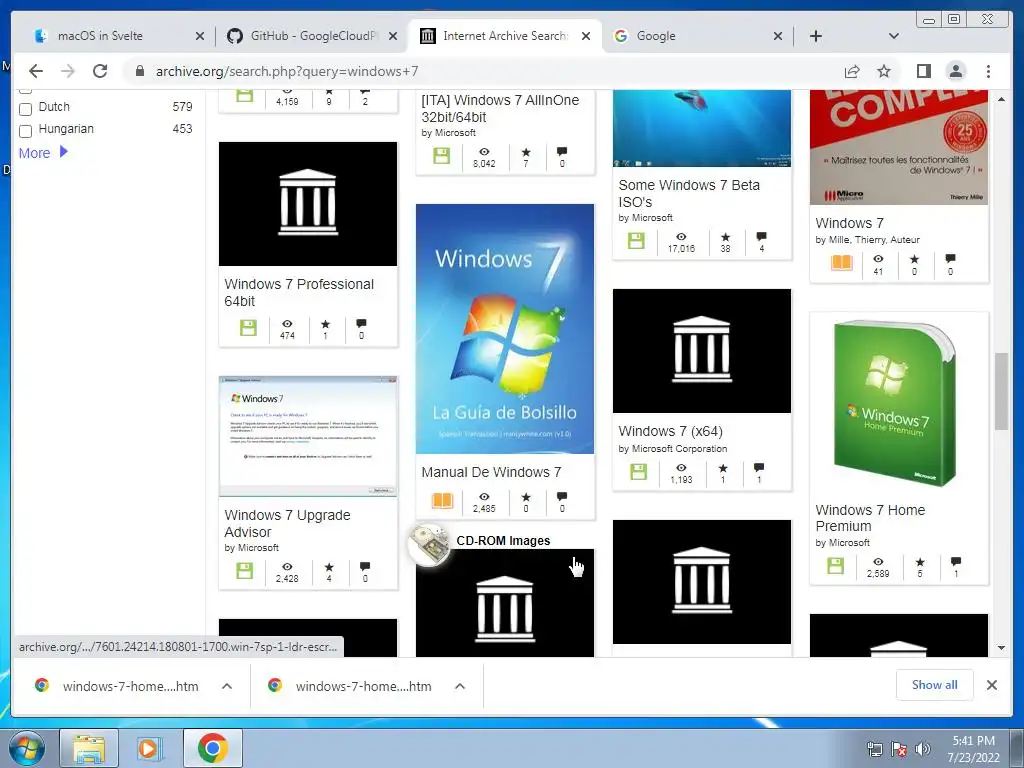Screen dimensions: 1024x768
Task: Click the network tray icon
Action: [874, 749]
